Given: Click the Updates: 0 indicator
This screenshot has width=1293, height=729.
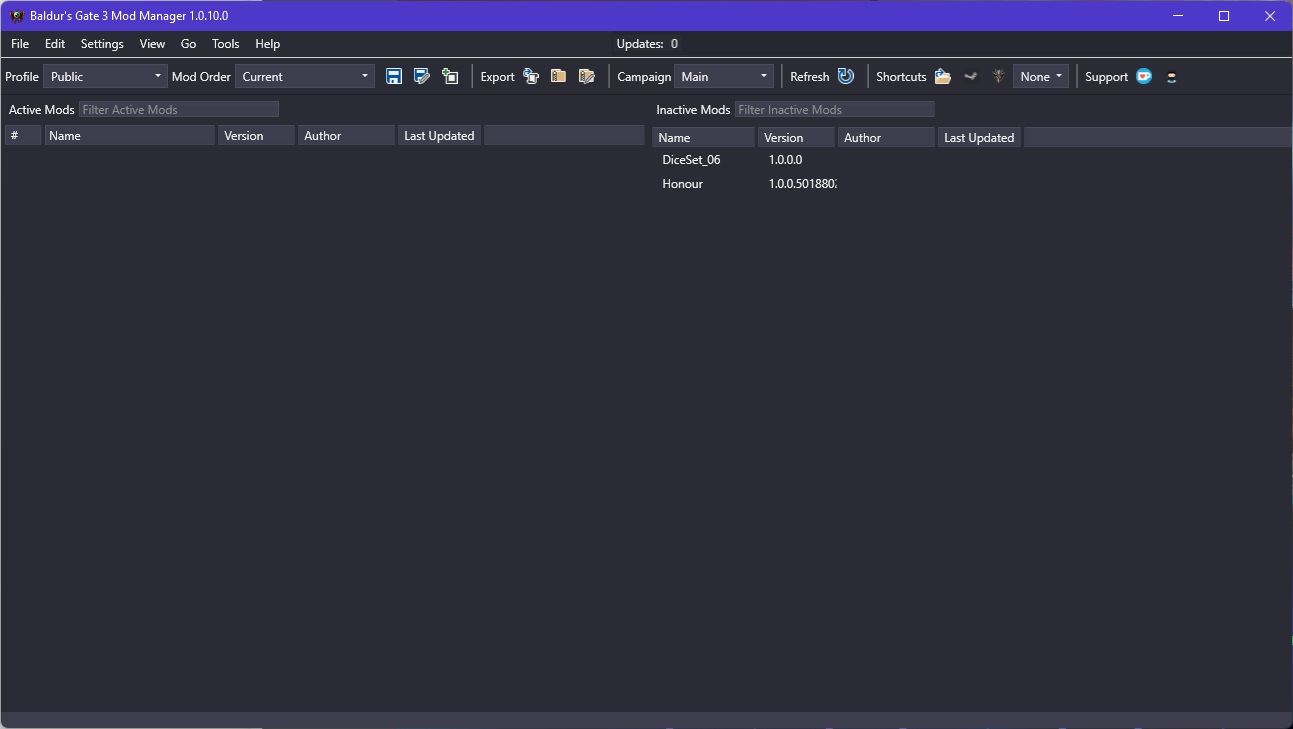Looking at the screenshot, I should [x=647, y=44].
